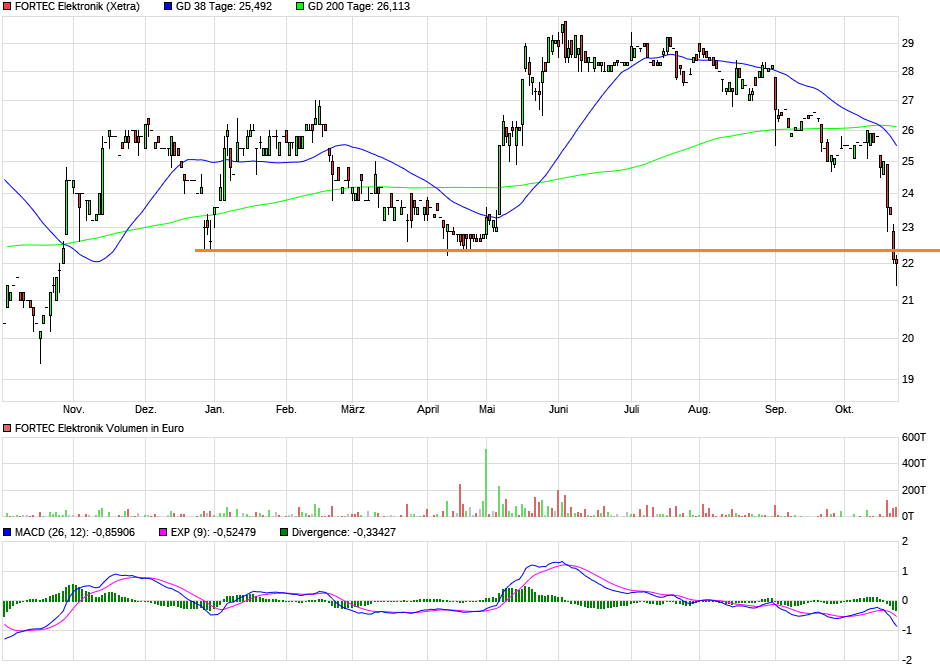
Task: Click the 19 price axis label
Action: 908,379
